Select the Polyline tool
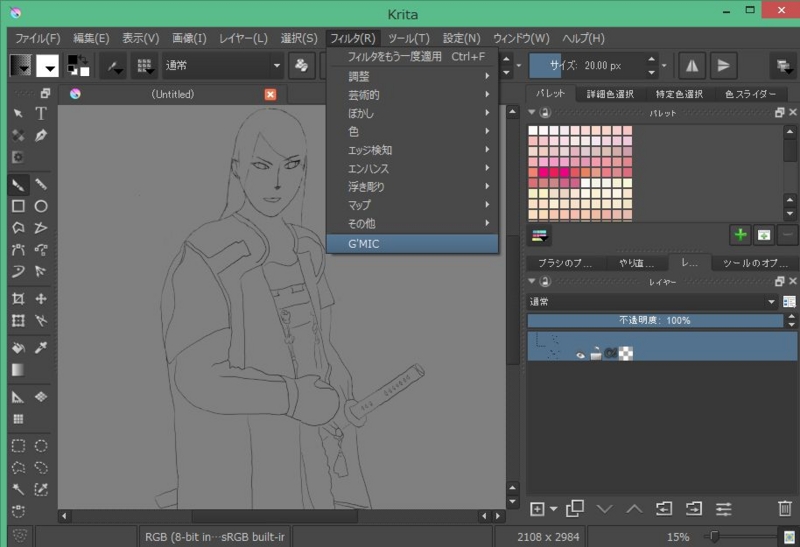 [x=41, y=228]
